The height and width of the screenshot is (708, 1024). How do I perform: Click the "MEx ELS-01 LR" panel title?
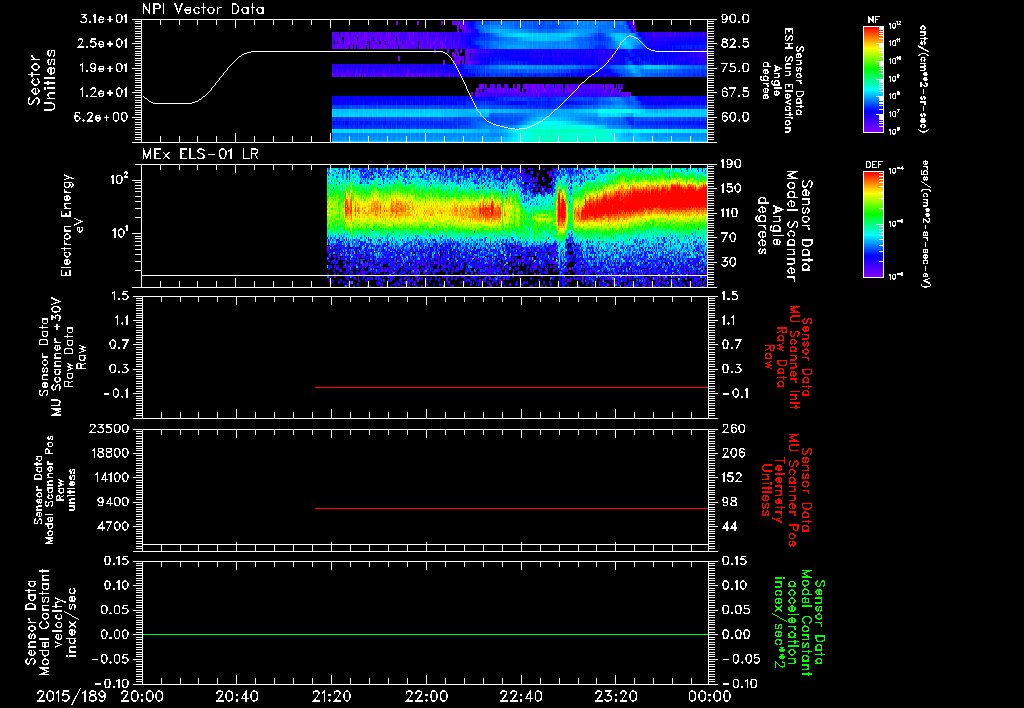coord(200,154)
